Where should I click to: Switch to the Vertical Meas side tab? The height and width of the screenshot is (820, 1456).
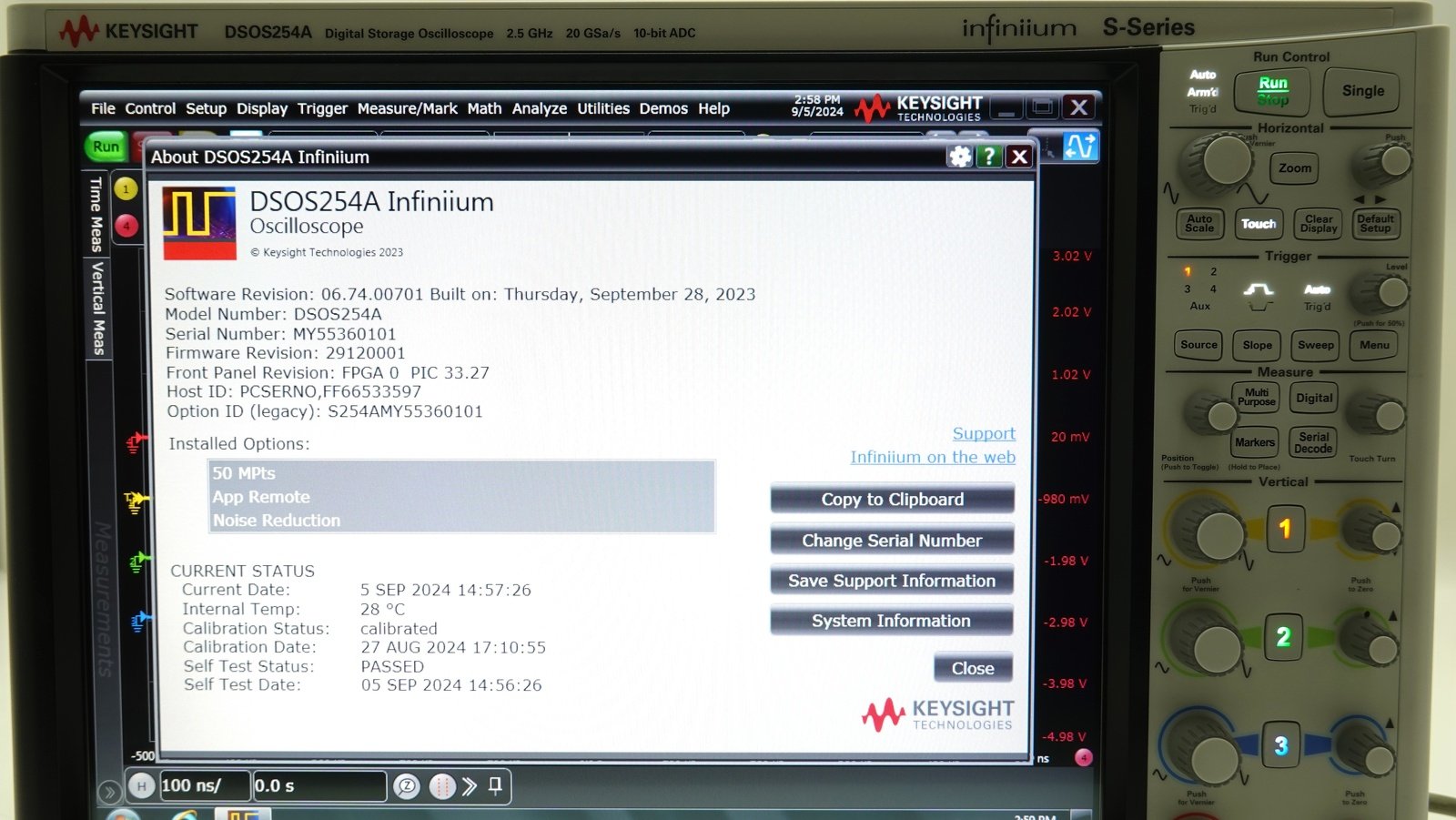(x=97, y=309)
